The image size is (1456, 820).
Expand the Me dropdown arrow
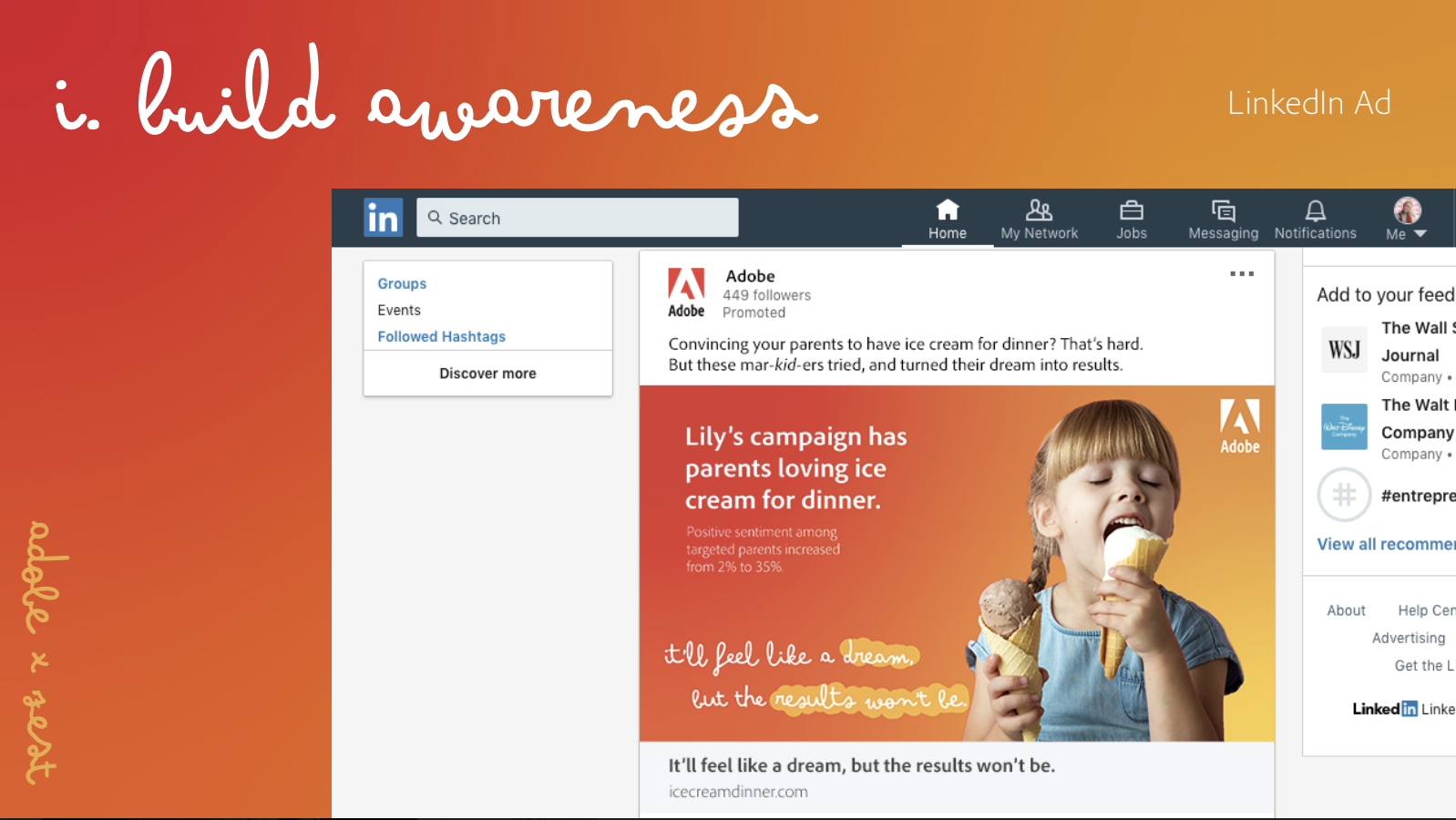pos(1420,234)
